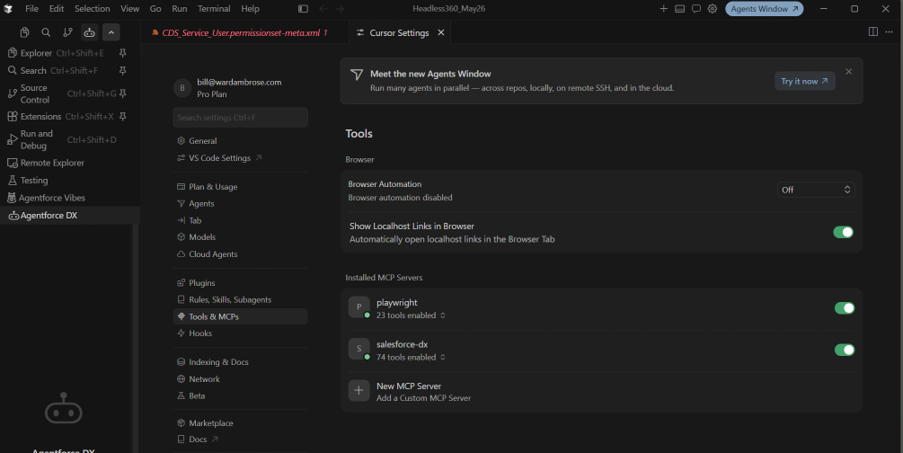Expand playwright 23 tools enabled list

(x=411, y=315)
